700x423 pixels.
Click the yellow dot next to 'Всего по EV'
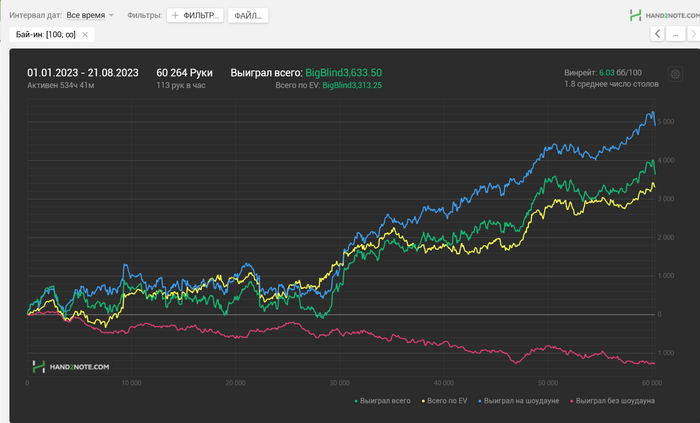[423, 401]
